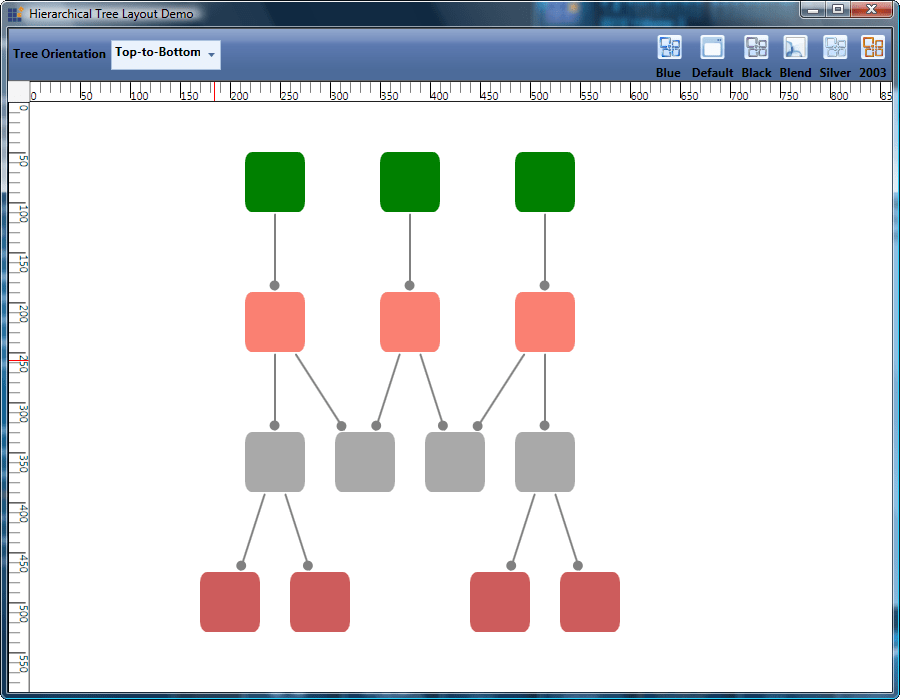Select the rightmost salmon node
Viewport: 900px width, 700px height.
point(544,321)
